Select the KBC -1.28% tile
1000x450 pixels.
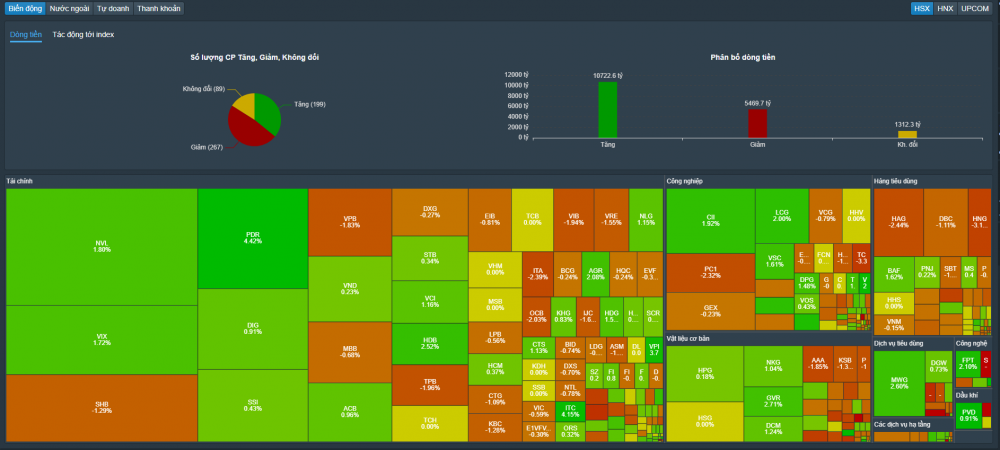pos(495,427)
